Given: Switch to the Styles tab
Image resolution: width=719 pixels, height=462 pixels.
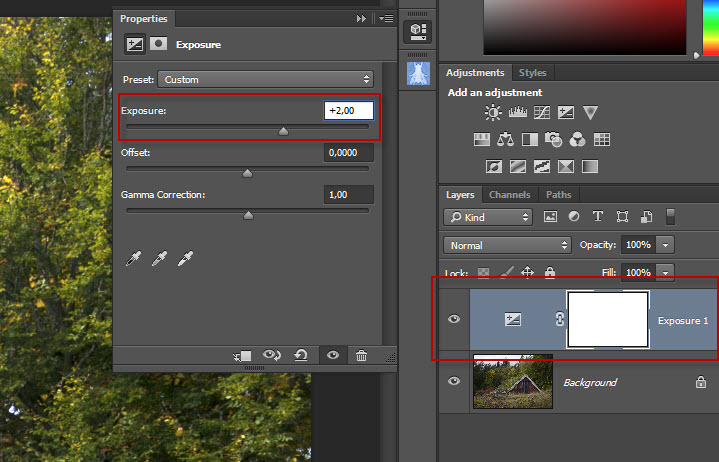Looking at the screenshot, I should point(532,72).
